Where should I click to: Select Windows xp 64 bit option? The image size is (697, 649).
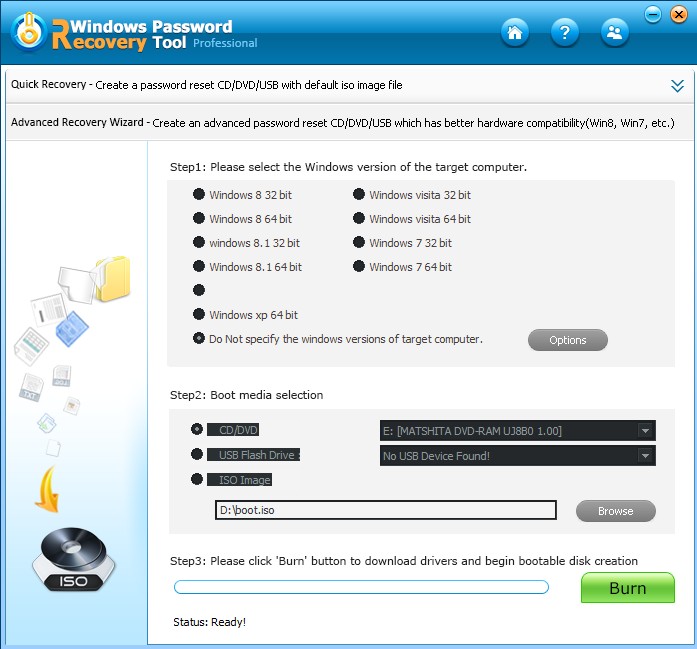(x=199, y=314)
